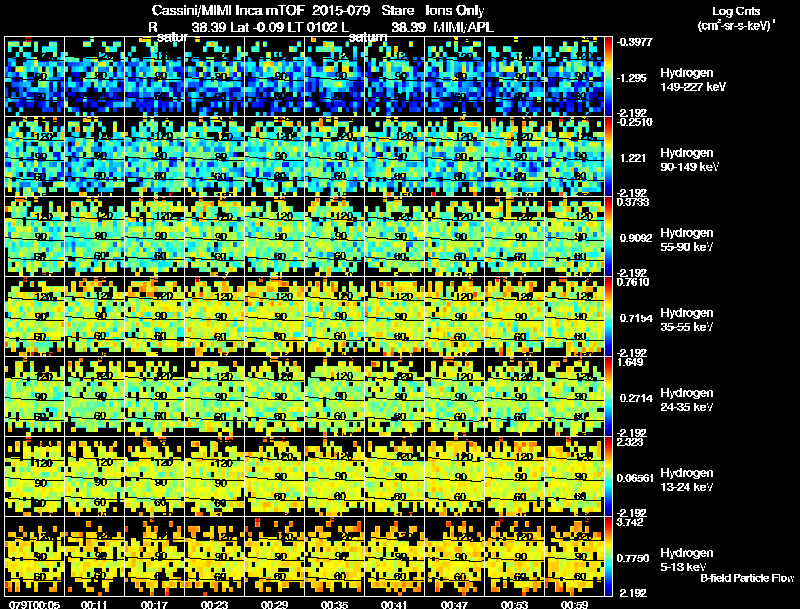Click the color scale bar for 5-13 keV row
The height and width of the screenshot is (609, 800).
608,557
